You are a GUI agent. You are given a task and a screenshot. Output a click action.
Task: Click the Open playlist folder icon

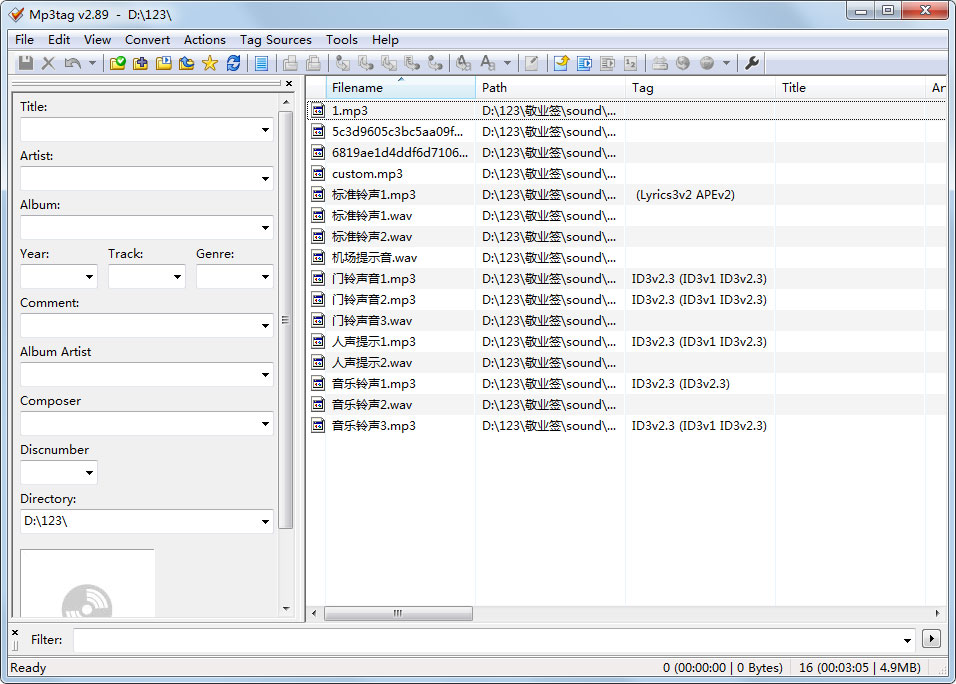tap(163, 63)
